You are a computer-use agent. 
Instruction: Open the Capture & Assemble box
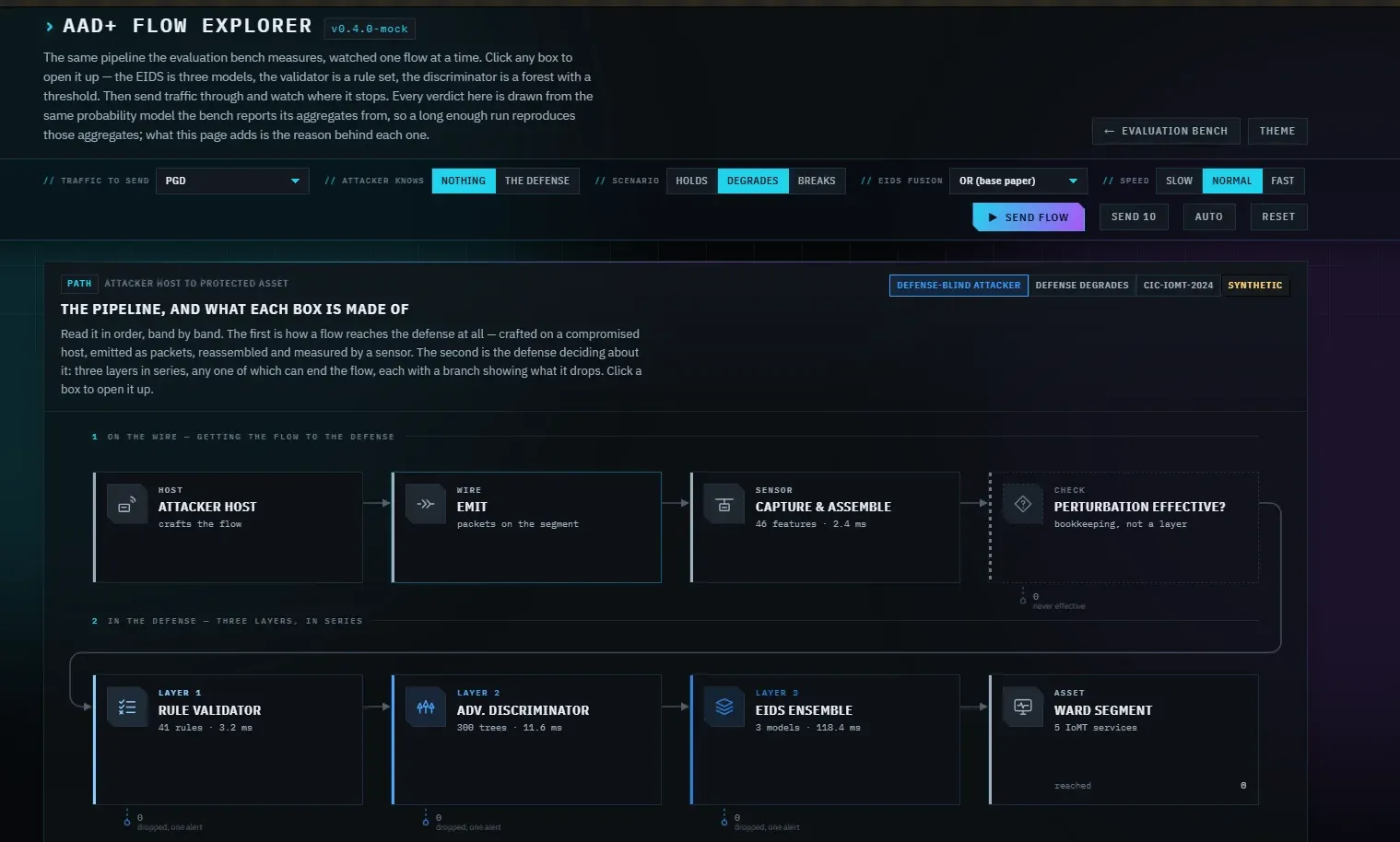tap(825, 527)
